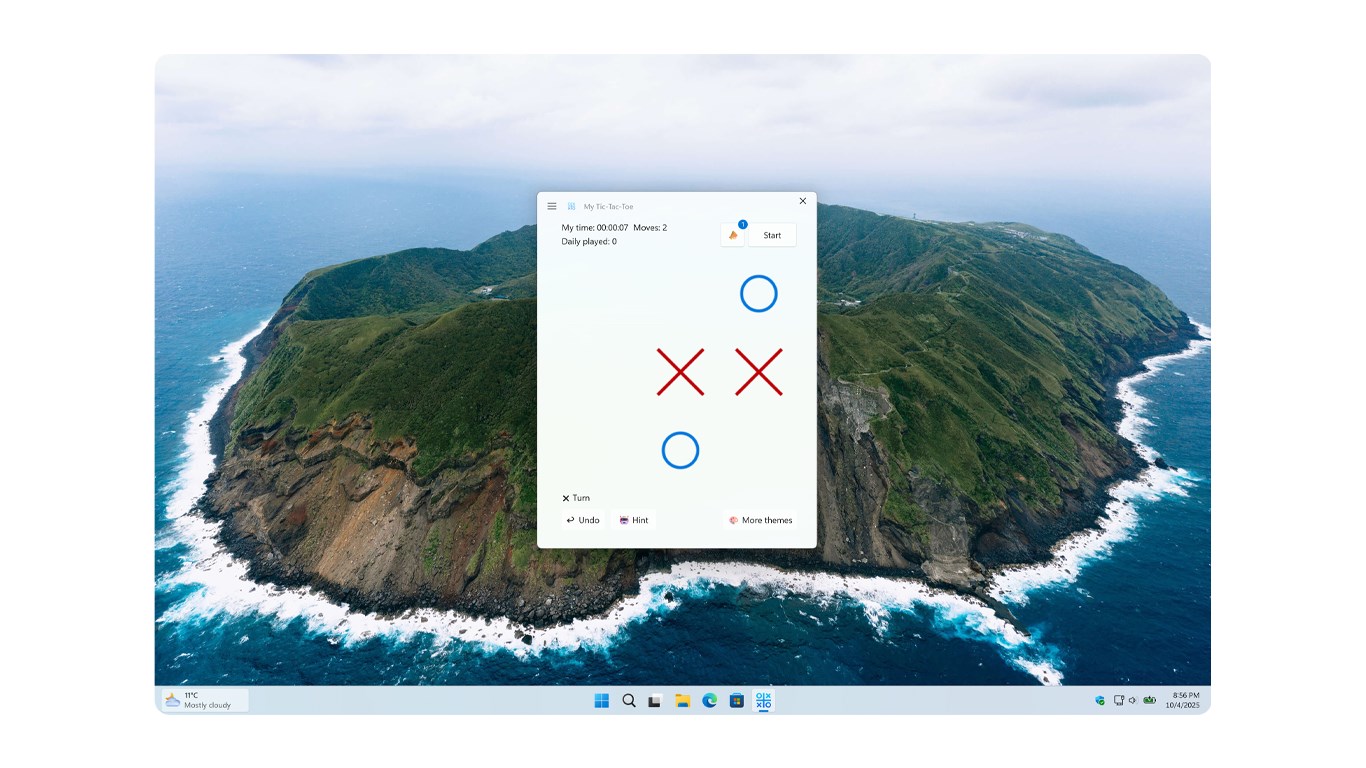This screenshot has height=768, width=1366.
Task: Open taskbar Search
Action: click(x=629, y=701)
